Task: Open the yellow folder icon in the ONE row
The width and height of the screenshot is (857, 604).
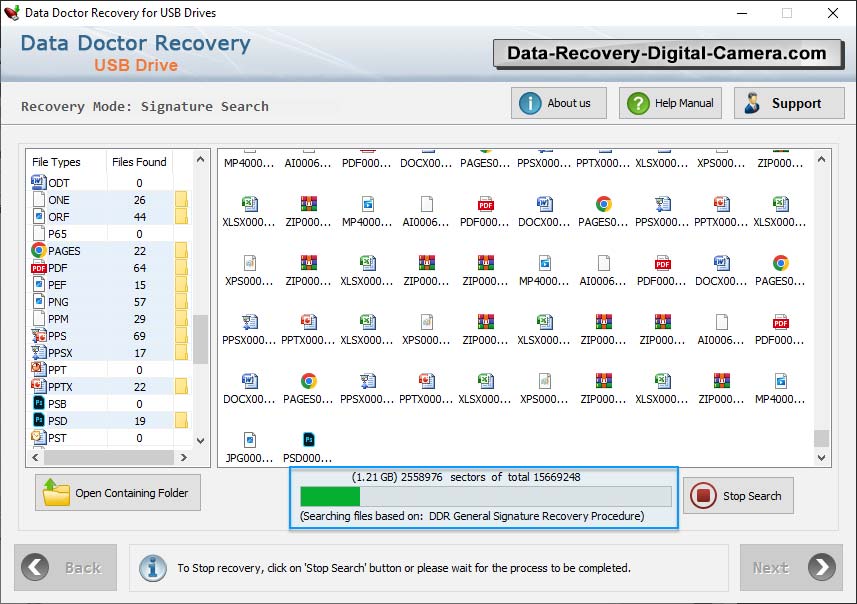Action: pyautogui.click(x=181, y=200)
